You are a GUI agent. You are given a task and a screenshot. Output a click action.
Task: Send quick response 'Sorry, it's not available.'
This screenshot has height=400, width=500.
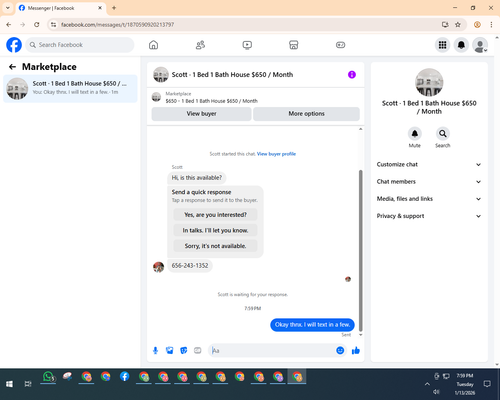tap(215, 246)
